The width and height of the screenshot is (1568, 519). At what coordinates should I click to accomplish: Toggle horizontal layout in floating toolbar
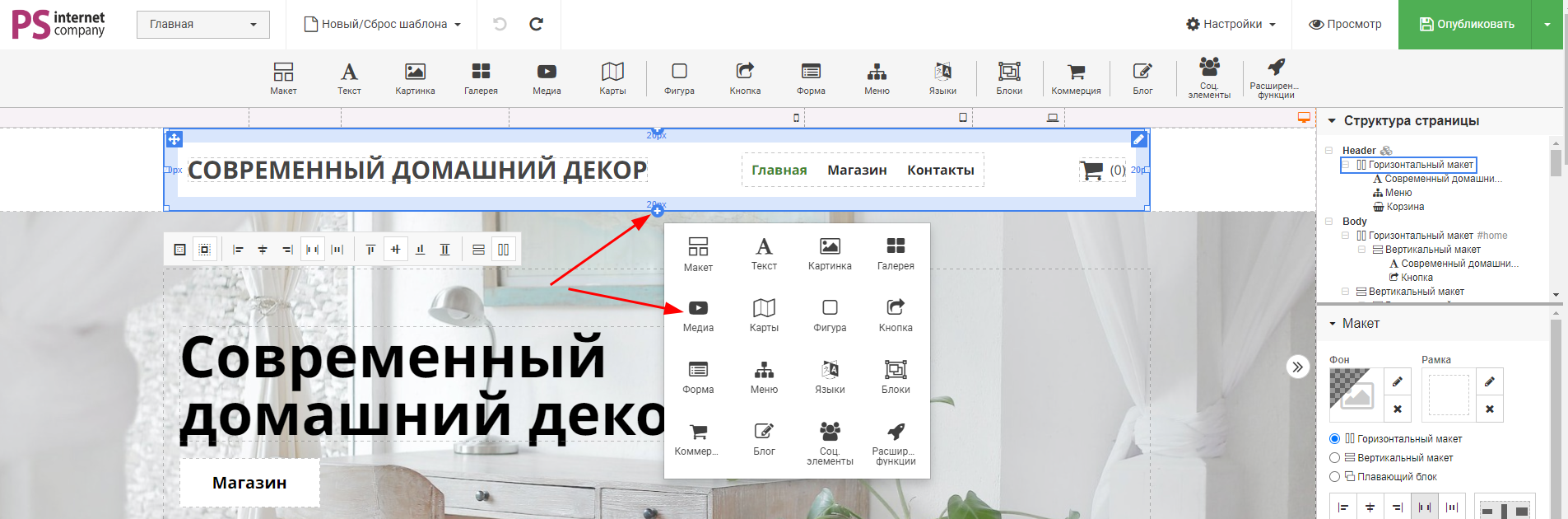pyautogui.click(x=504, y=250)
